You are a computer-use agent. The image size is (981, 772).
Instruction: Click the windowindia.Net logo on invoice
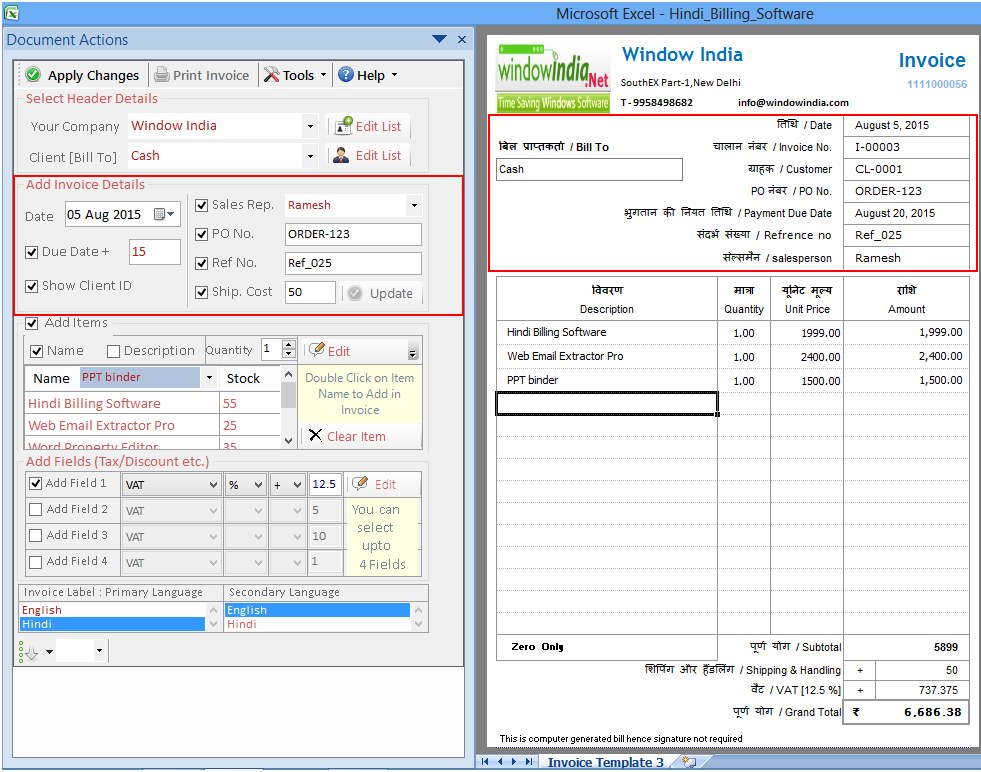553,78
